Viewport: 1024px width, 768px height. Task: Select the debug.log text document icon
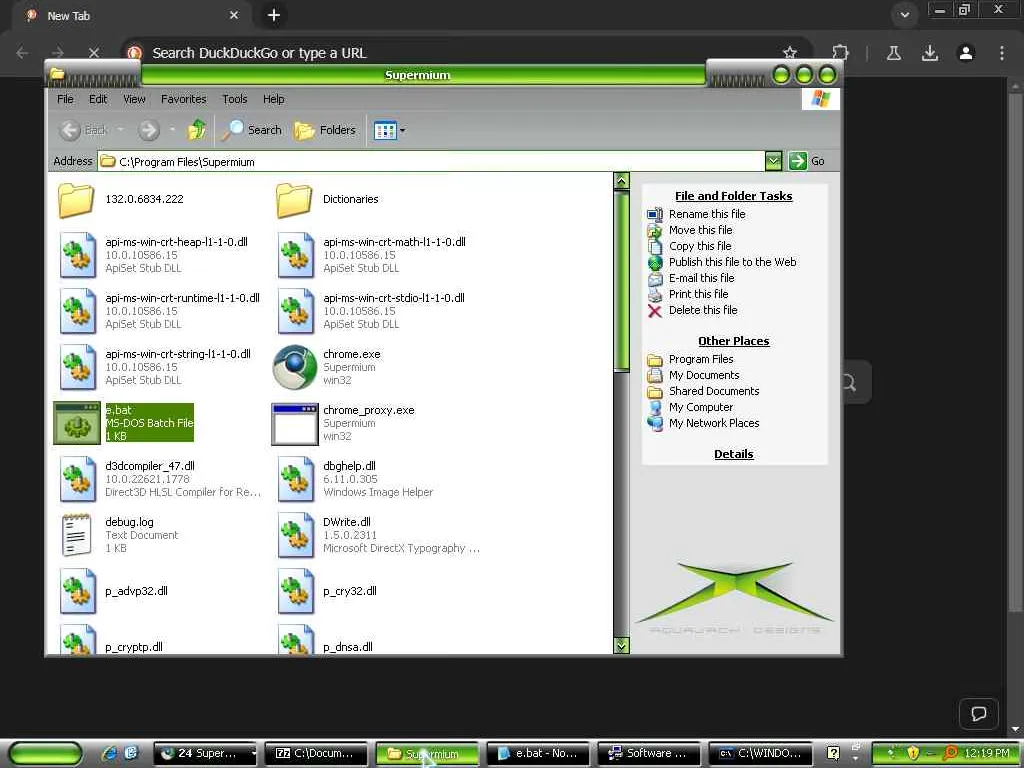coord(76,535)
